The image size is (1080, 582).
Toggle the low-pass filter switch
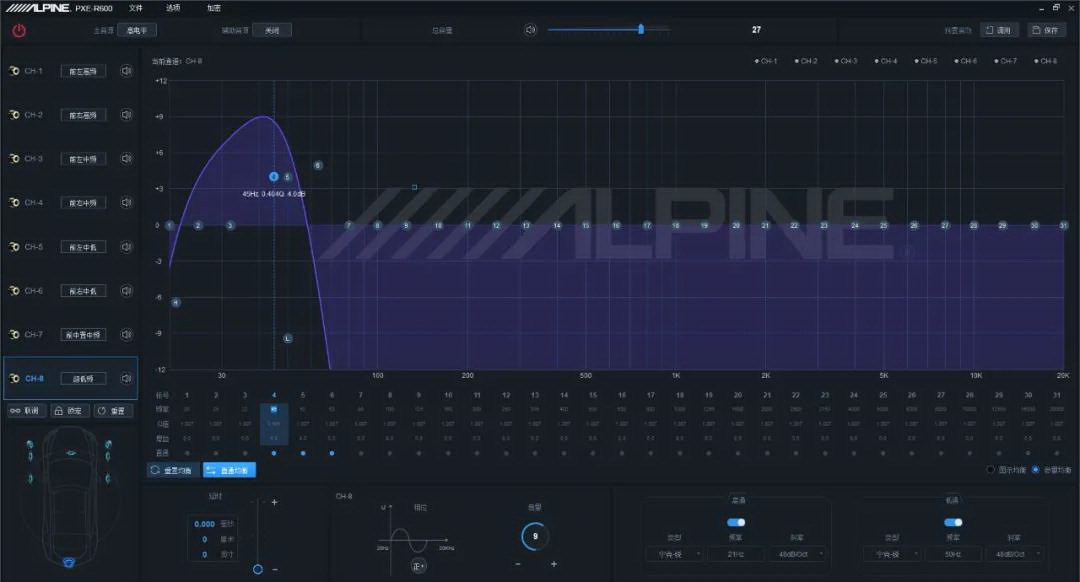(953, 522)
